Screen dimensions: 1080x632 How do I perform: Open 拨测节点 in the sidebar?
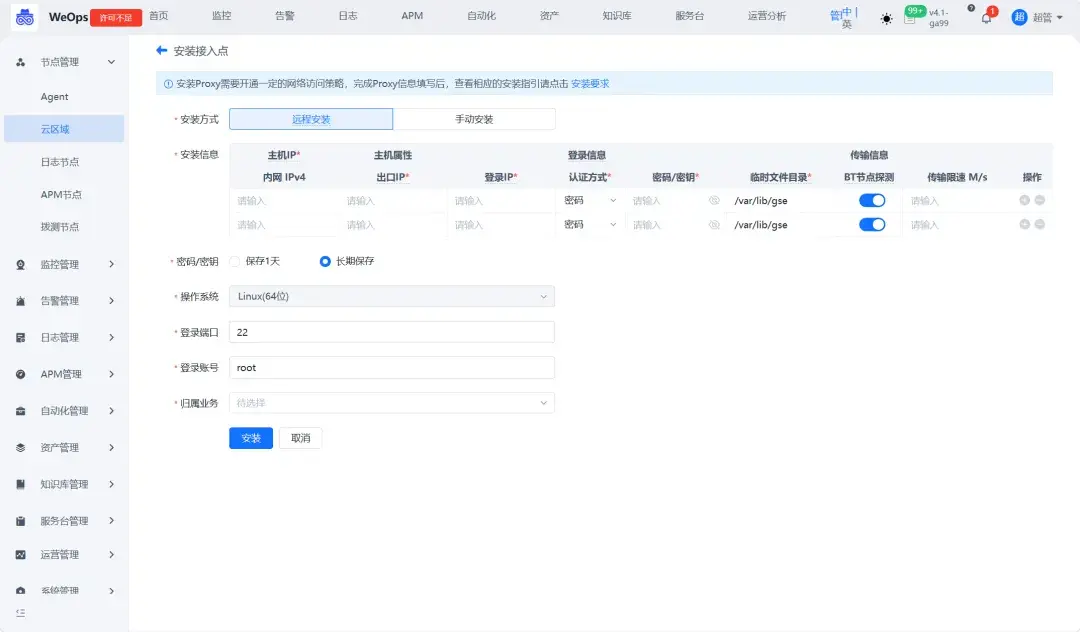pos(60,227)
